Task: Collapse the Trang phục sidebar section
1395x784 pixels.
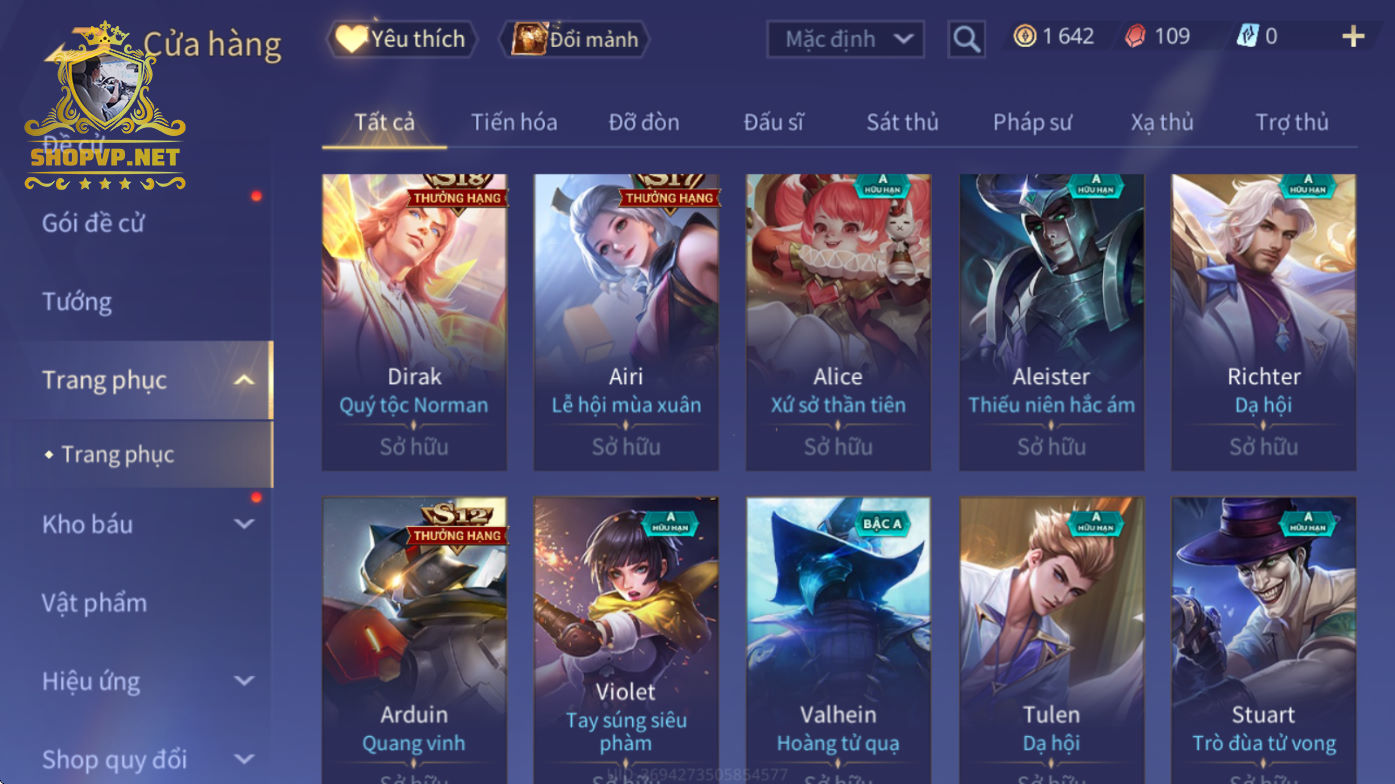Action: point(243,380)
